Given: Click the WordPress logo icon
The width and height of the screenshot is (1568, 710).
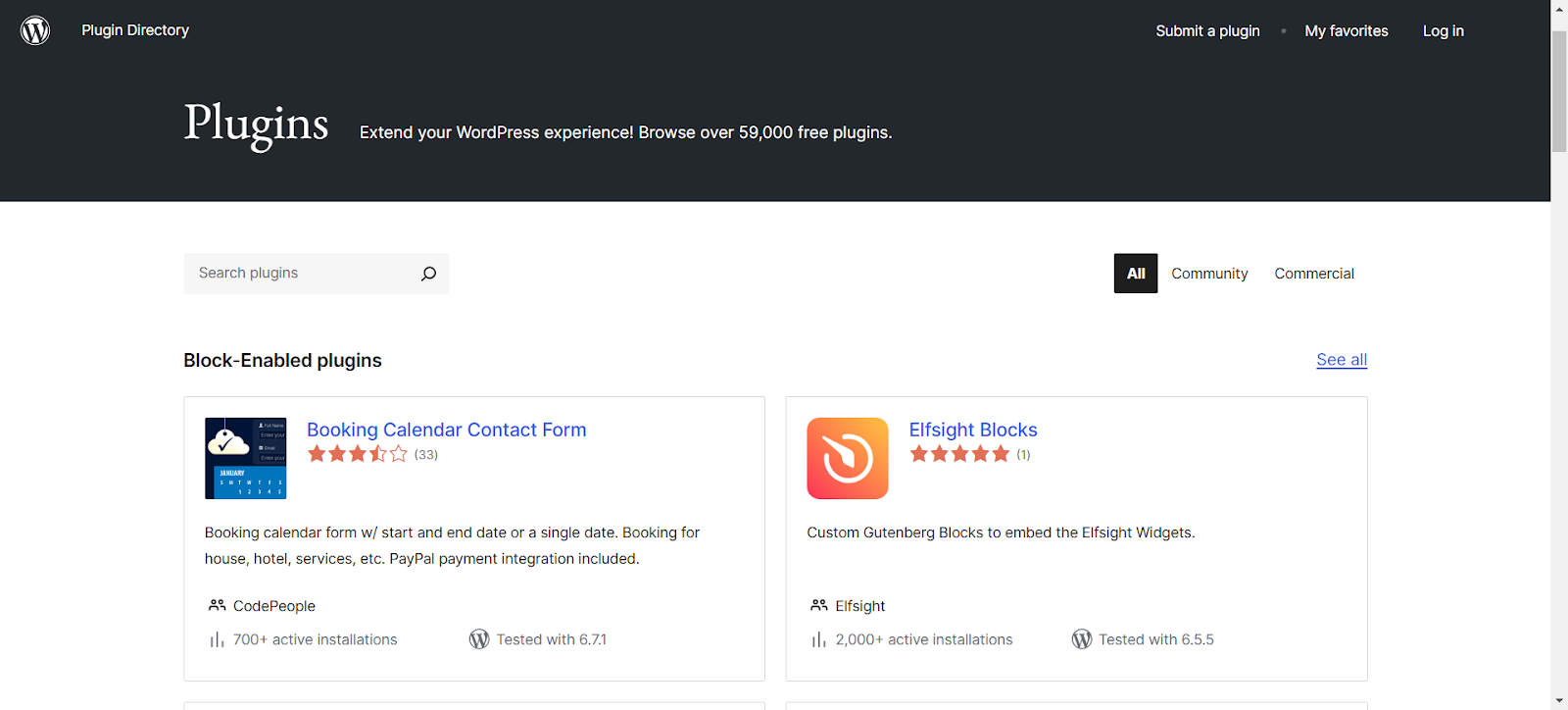Looking at the screenshot, I should coord(35,30).
